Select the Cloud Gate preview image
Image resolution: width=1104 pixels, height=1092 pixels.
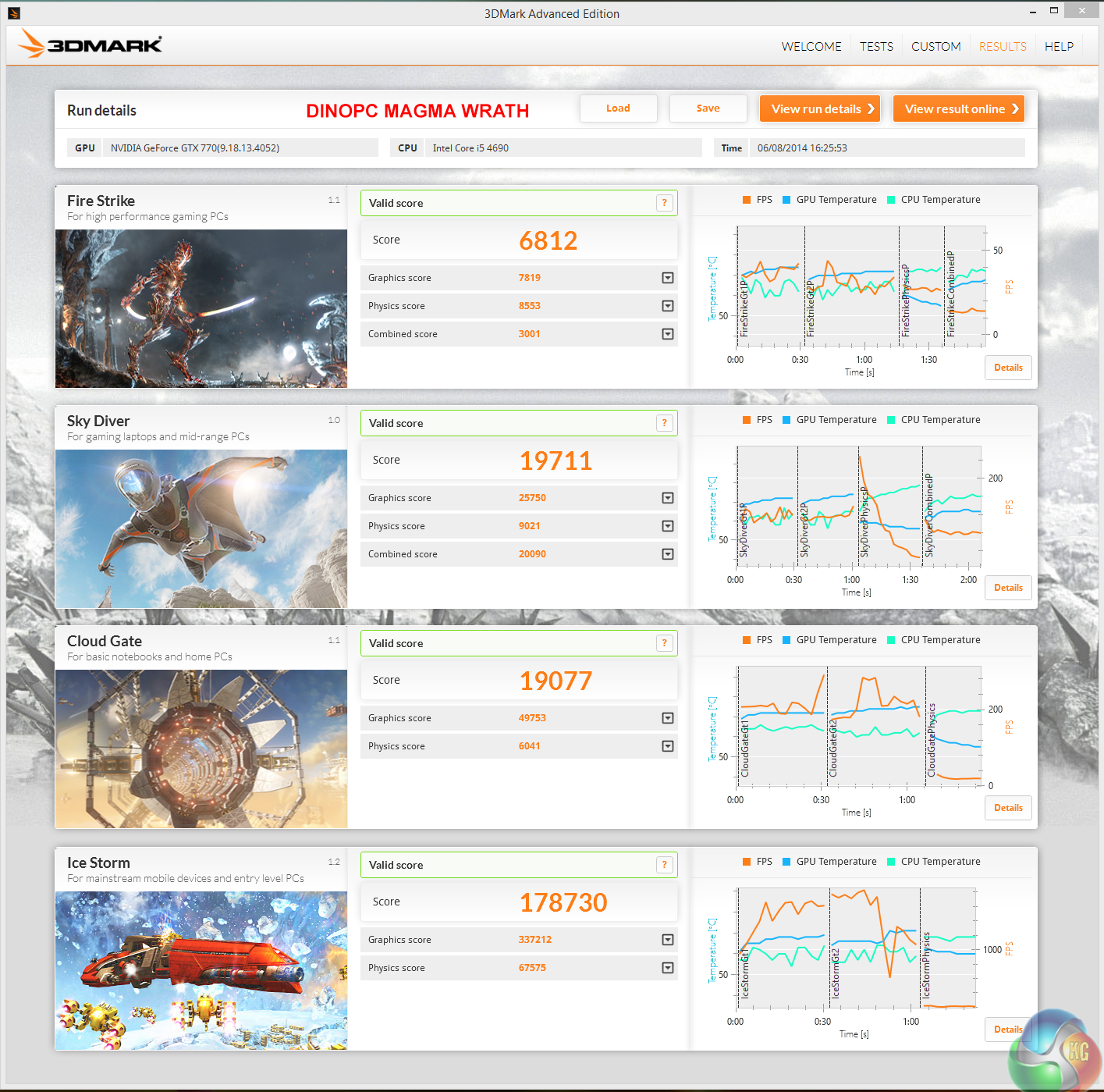coord(201,749)
